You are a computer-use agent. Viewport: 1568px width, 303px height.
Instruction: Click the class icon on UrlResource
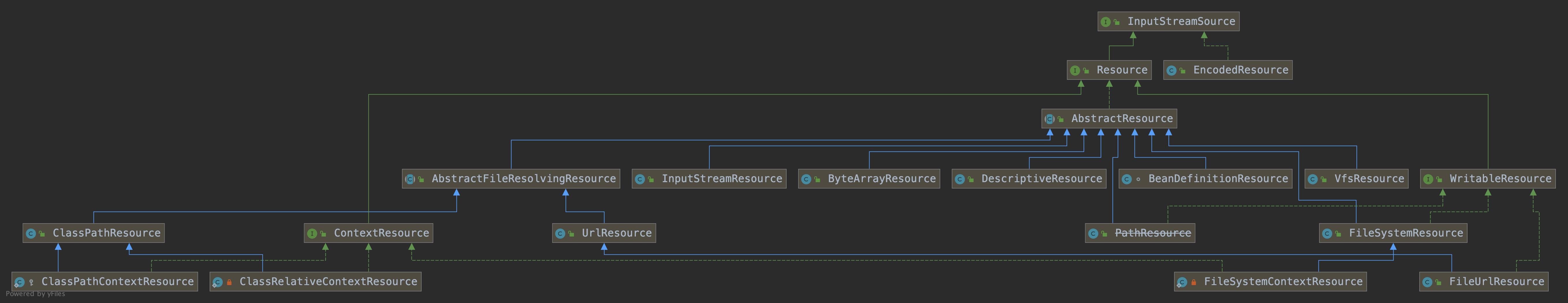point(560,234)
